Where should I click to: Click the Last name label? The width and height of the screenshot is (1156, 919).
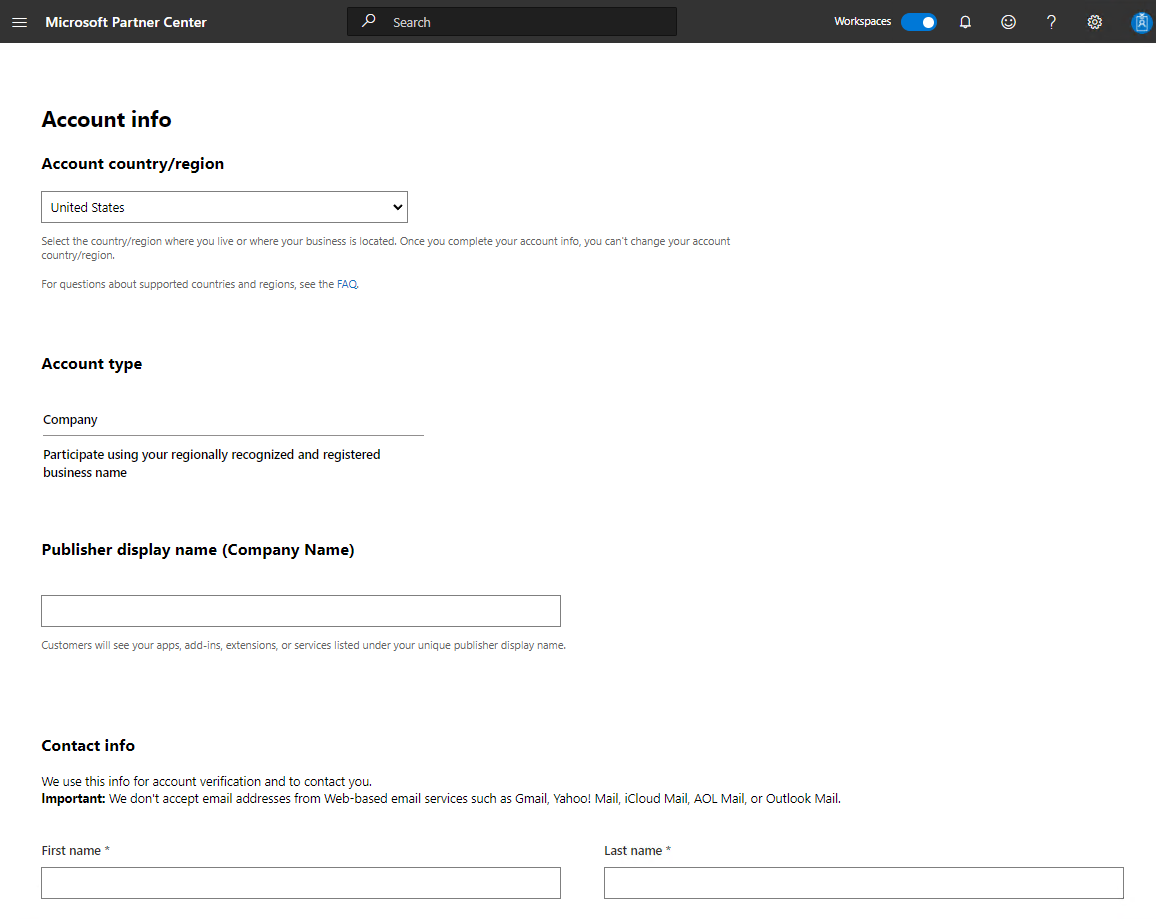pos(633,850)
